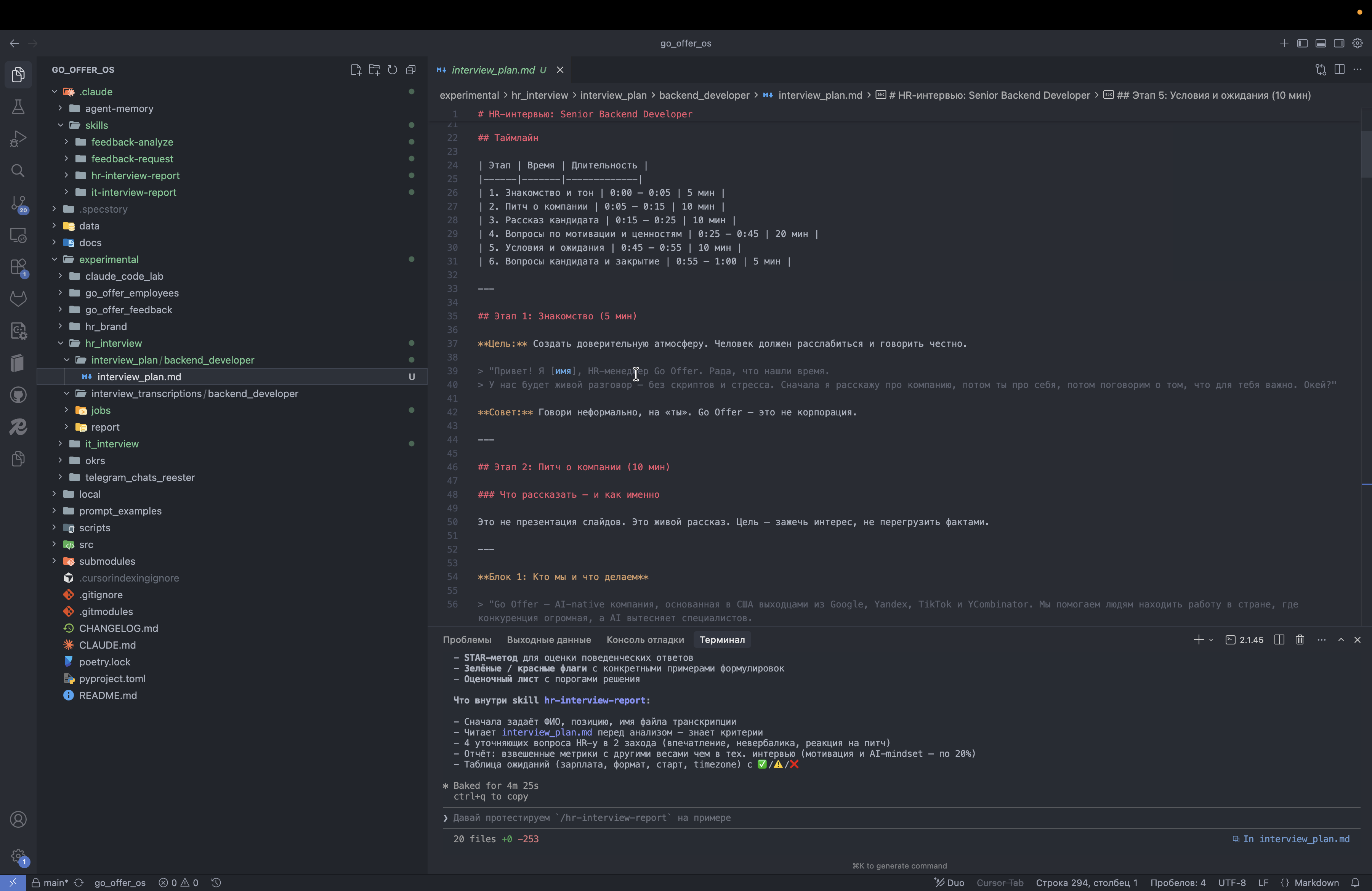Open the Extensions view in activity bar
1372x891 pixels.
(x=18, y=267)
